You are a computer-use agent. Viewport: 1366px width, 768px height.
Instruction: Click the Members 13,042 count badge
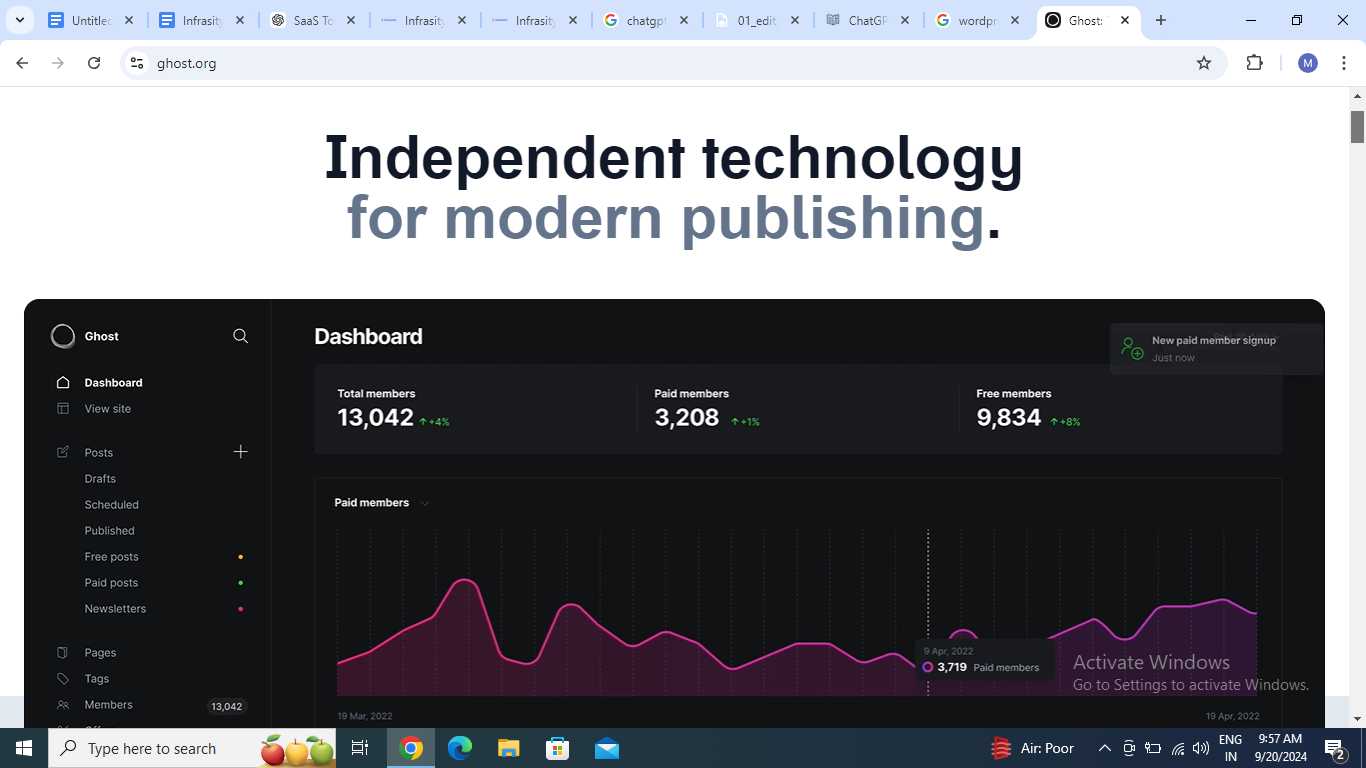(227, 706)
